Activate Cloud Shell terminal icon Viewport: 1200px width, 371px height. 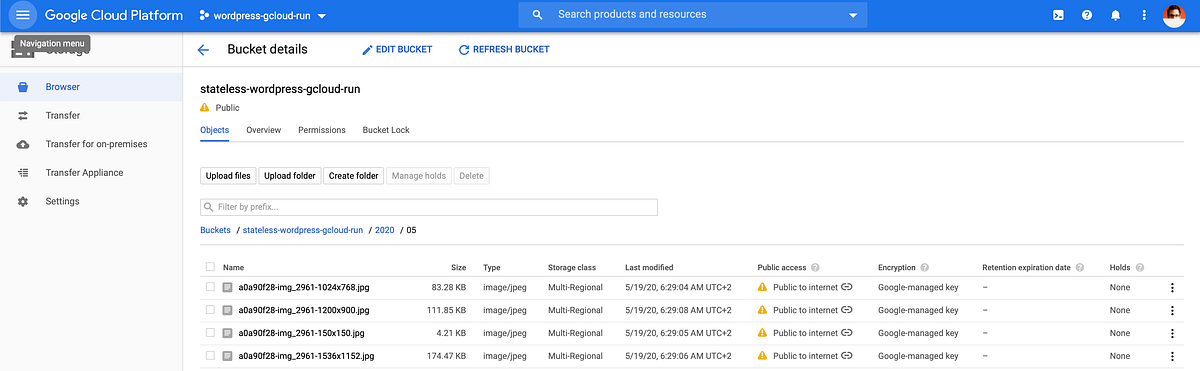tap(1058, 15)
